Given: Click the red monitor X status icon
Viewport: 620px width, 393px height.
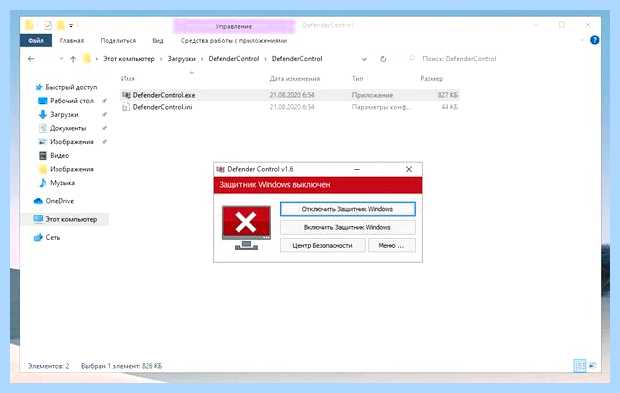Looking at the screenshot, I should pos(246,227).
